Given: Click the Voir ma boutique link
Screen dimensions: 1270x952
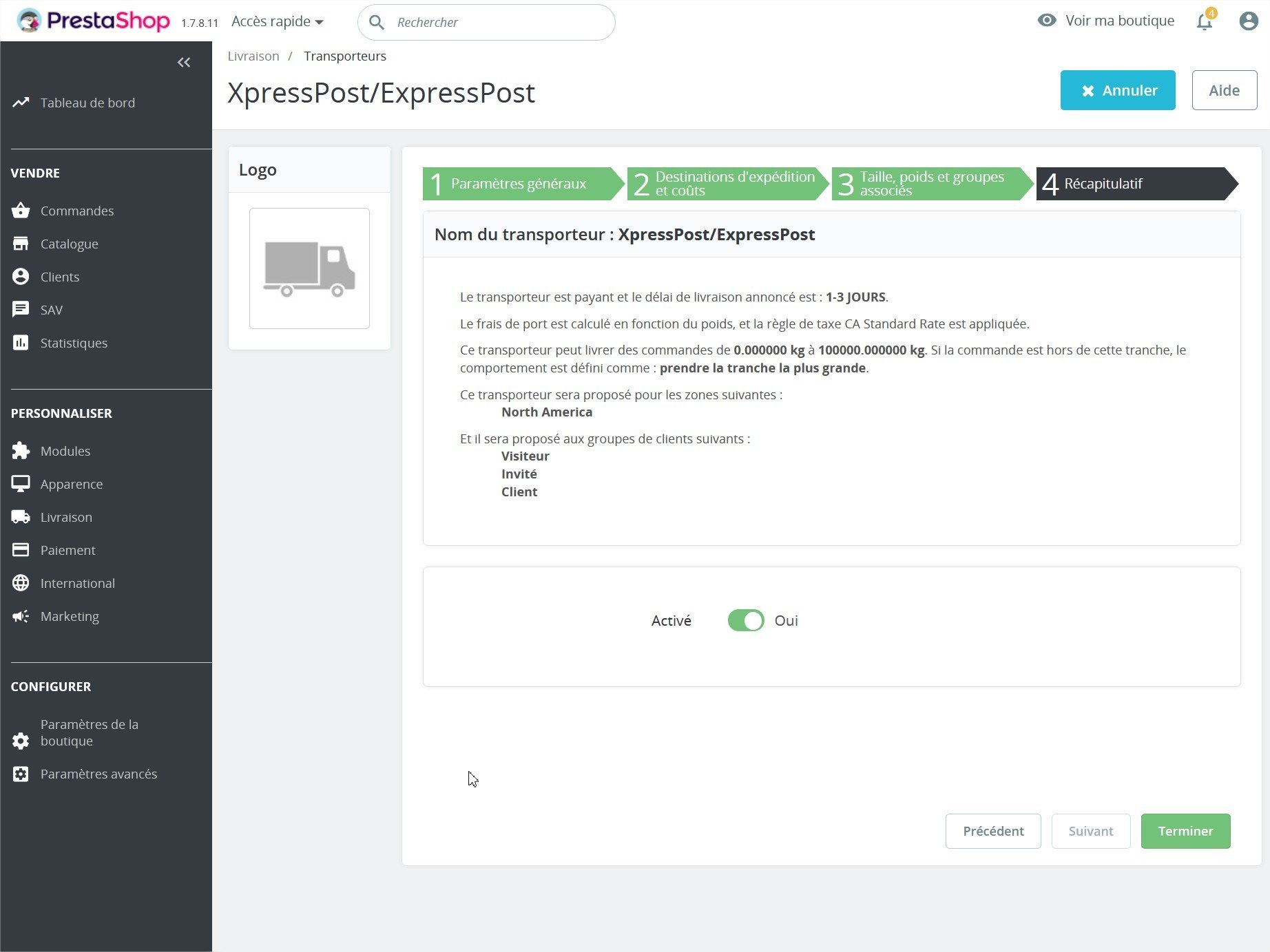Looking at the screenshot, I should click(x=1120, y=21).
